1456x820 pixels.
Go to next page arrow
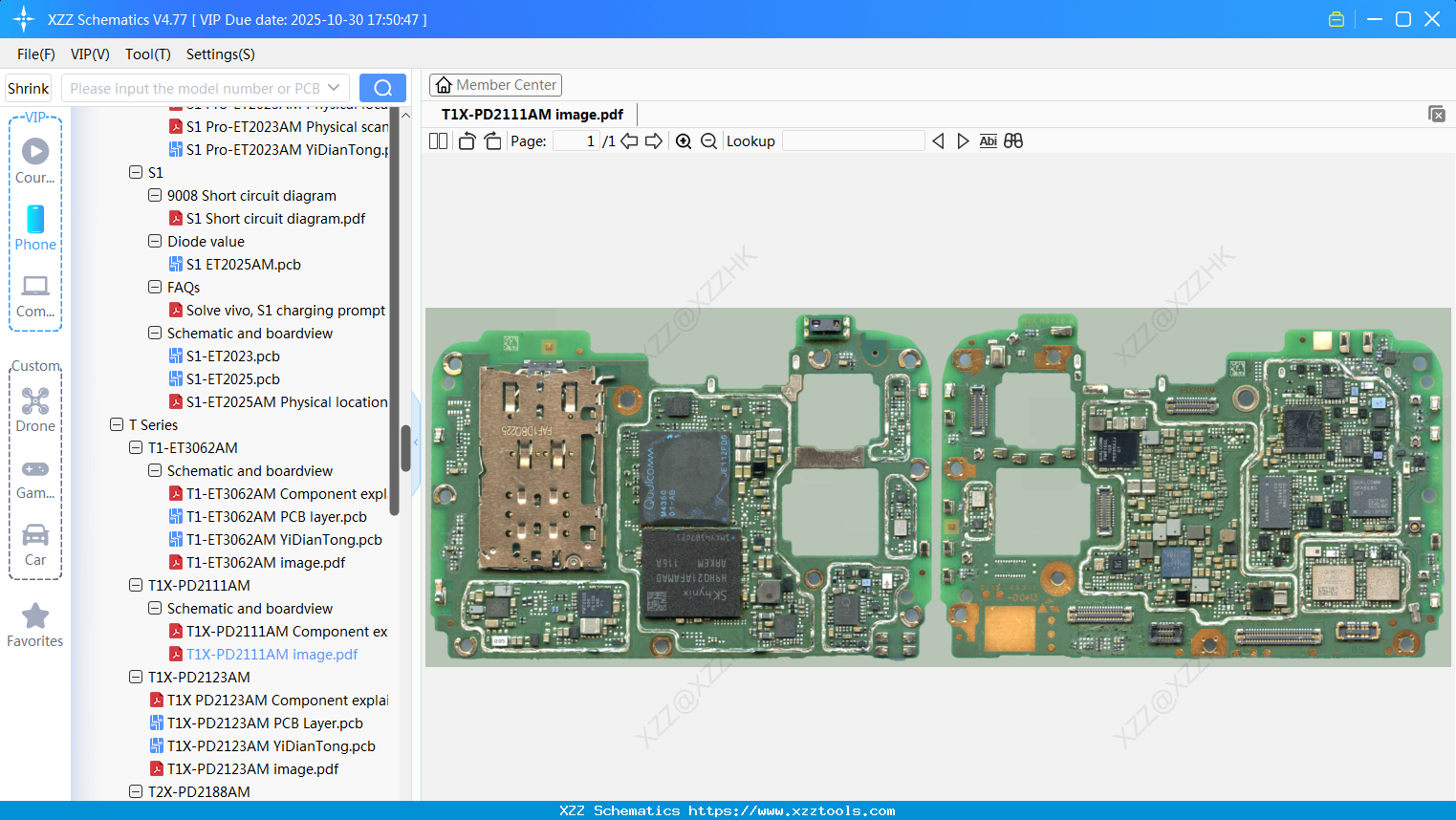pos(654,141)
